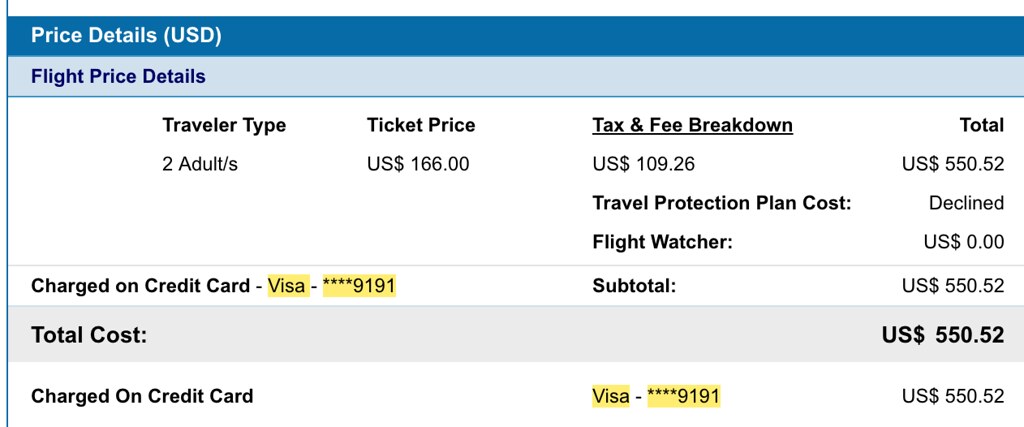Click the Traveler Type column header
Image resolution: width=1024 pixels, height=427 pixels.
[x=224, y=125]
